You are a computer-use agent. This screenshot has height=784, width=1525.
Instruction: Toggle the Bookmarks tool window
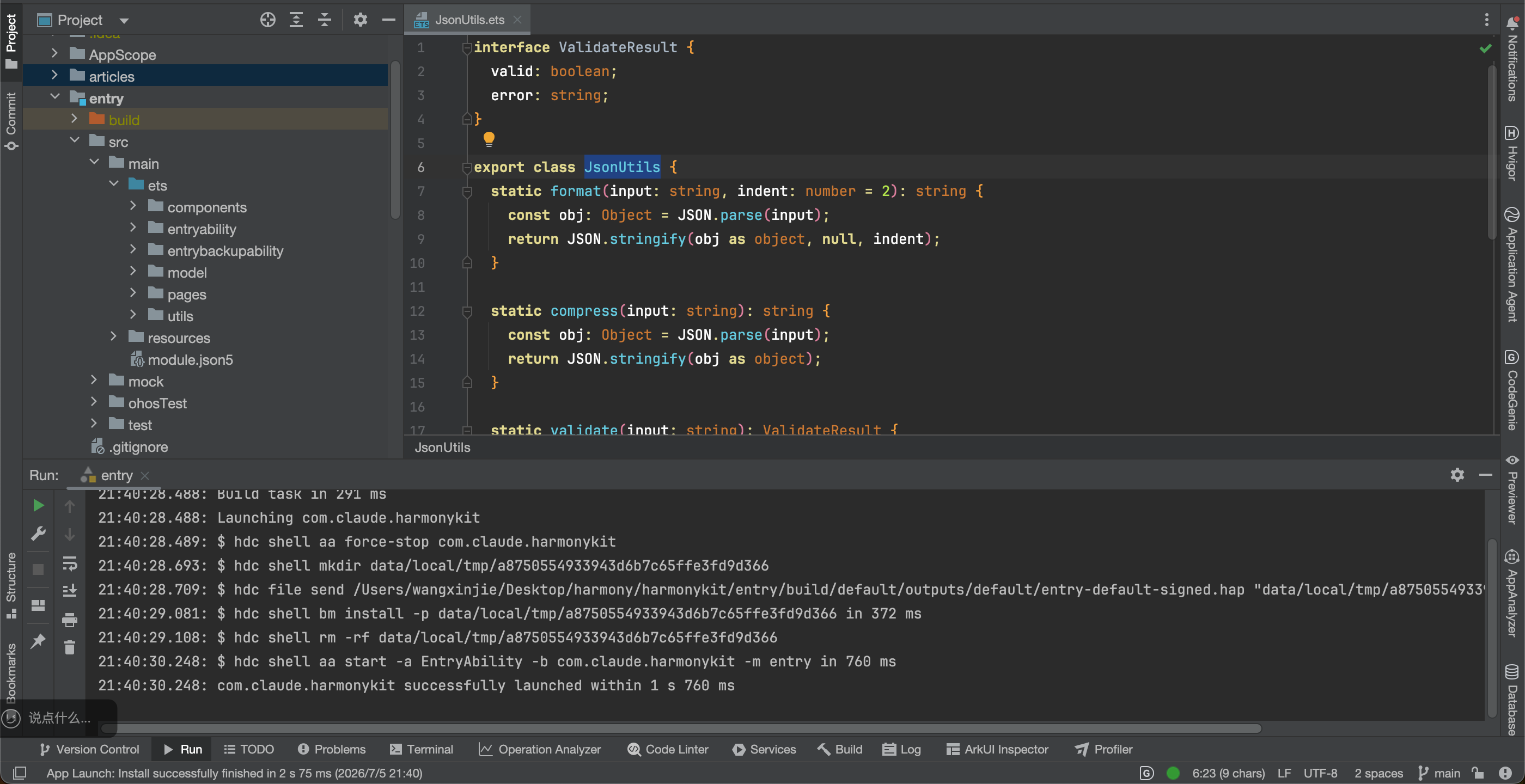point(11,673)
